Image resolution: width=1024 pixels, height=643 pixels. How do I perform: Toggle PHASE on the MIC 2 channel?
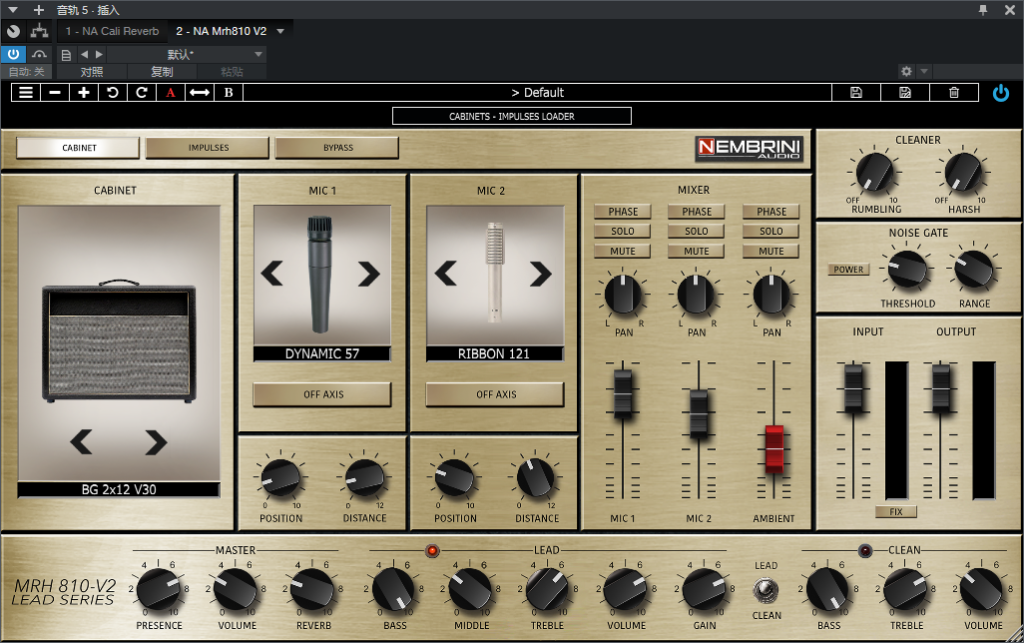(697, 212)
